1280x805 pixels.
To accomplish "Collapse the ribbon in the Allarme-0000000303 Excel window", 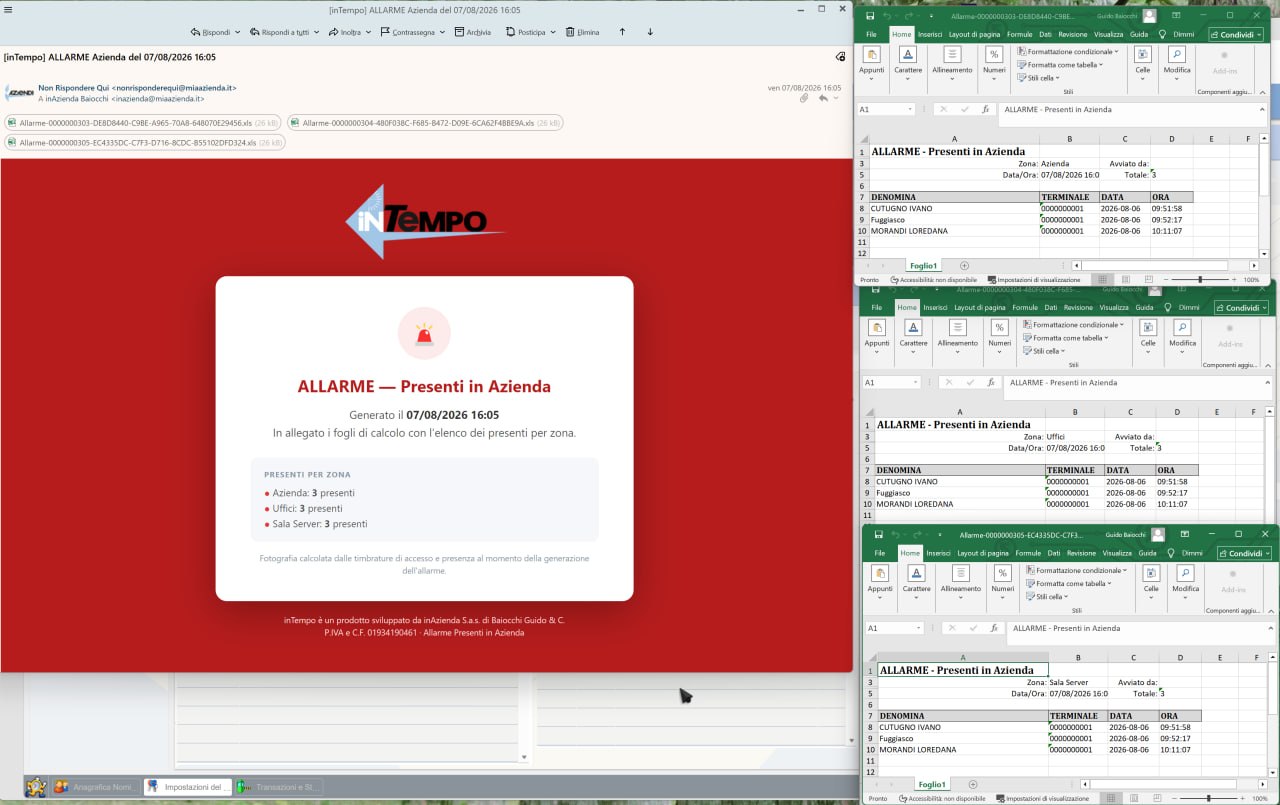I will (x=1260, y=90).
